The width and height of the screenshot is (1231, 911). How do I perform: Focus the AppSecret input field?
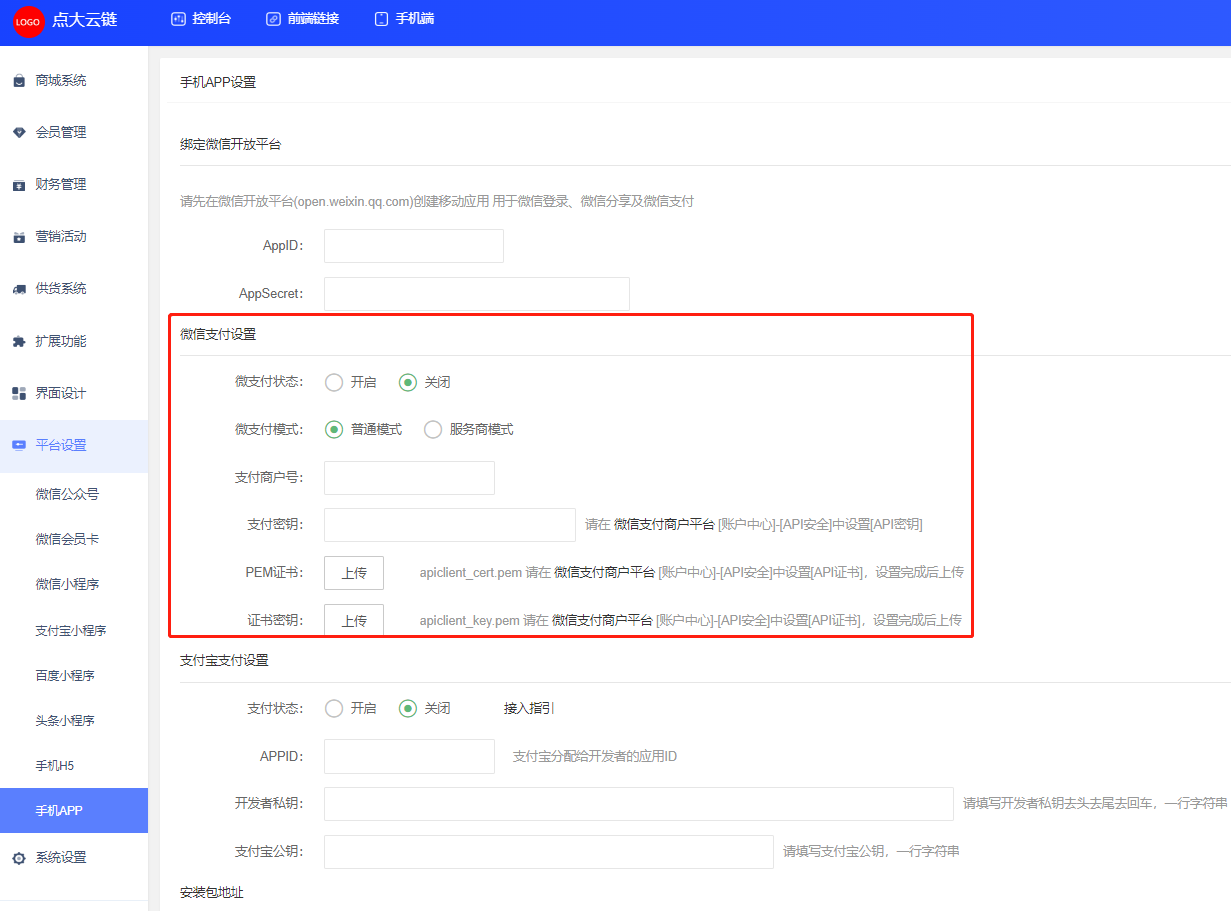[x=477, y=294]
